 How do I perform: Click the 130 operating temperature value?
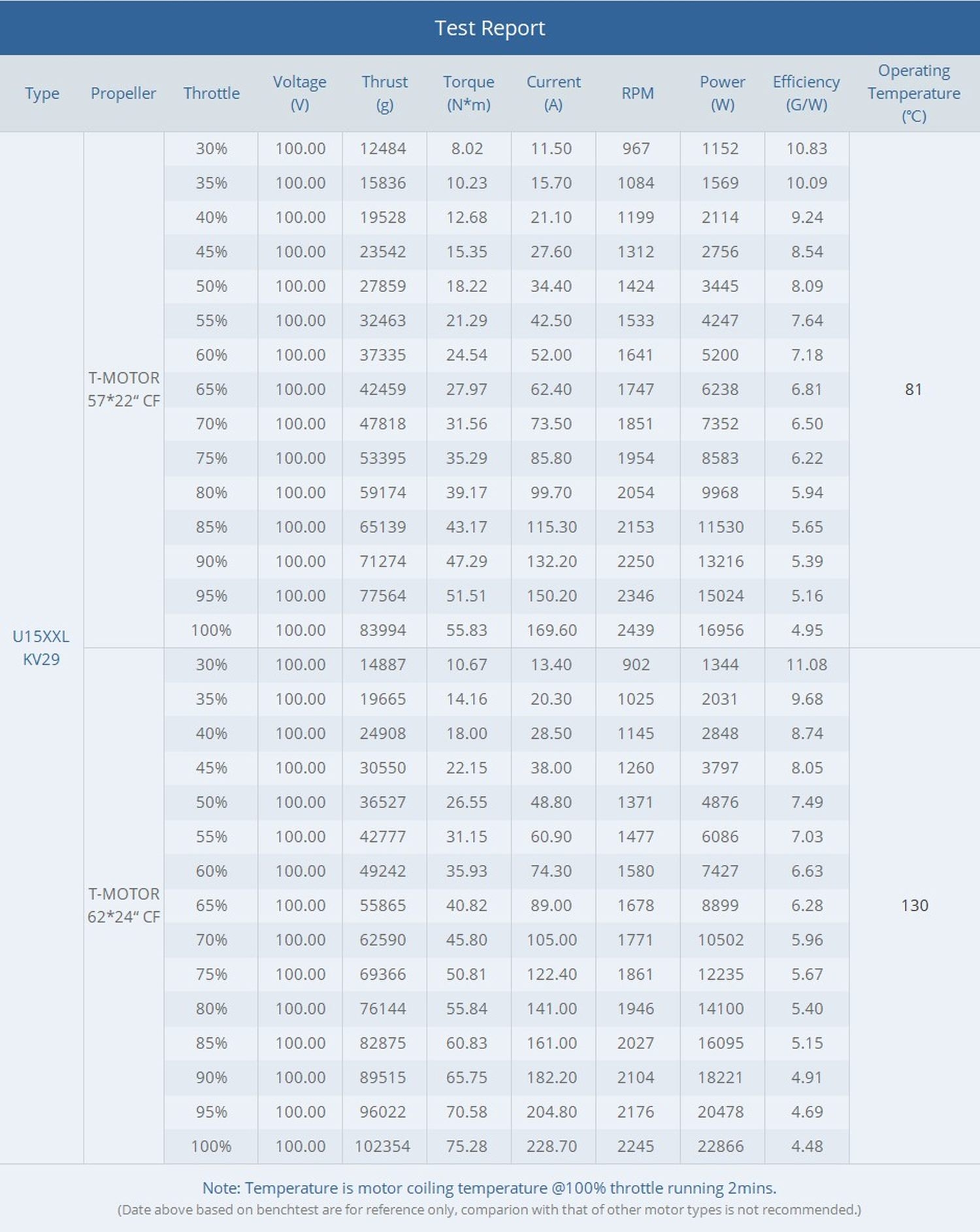click(914, 905)
